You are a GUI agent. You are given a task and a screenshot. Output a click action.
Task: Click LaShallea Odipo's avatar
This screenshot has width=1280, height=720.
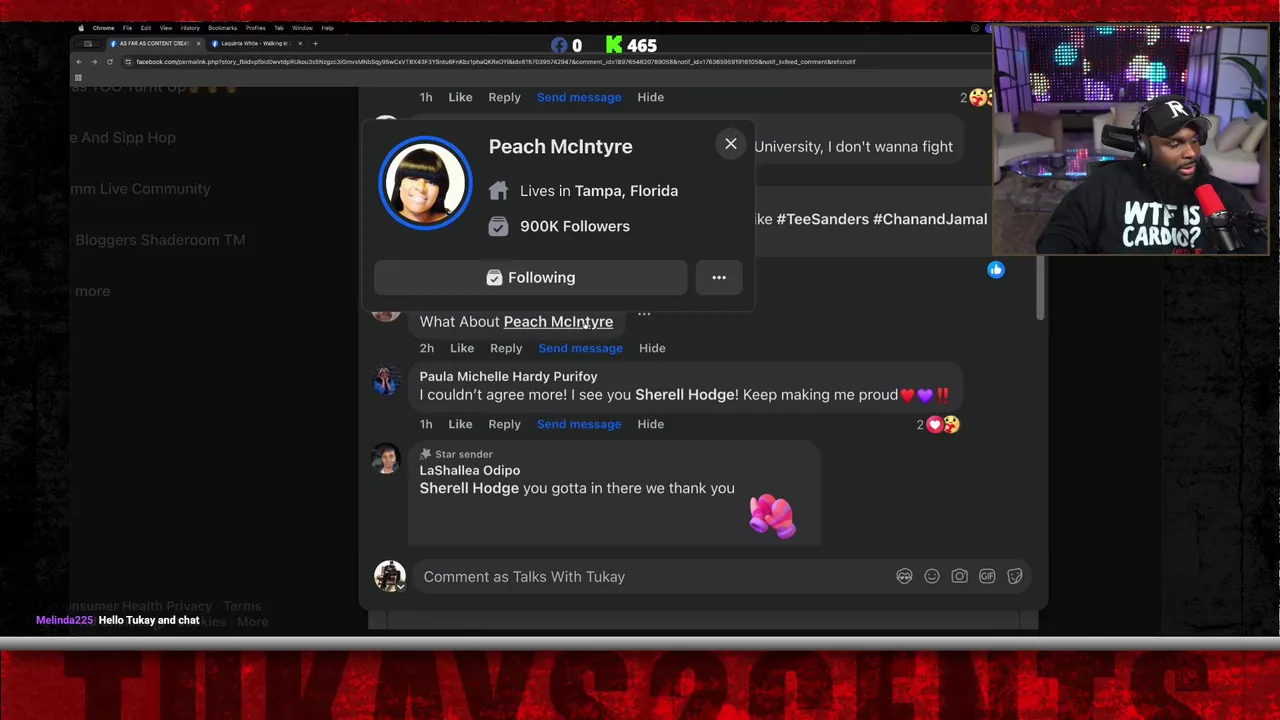coord(386,459)
